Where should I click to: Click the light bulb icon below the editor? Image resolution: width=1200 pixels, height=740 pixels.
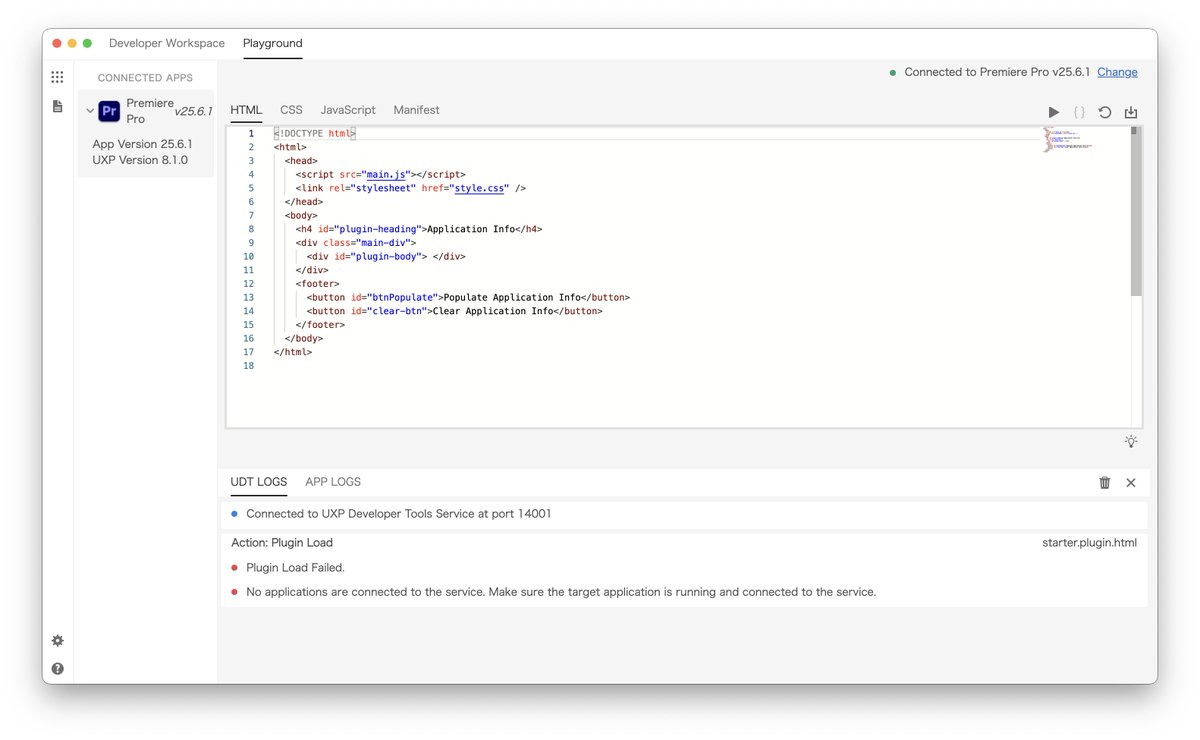point(1131,441)
